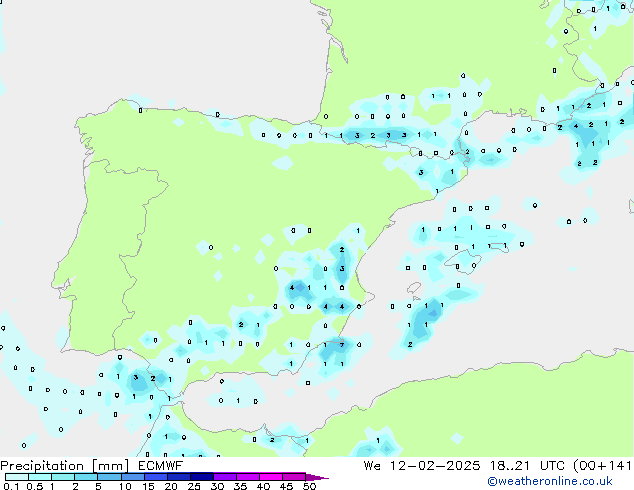634x490 pixels.
Task: Click the legend scale label '20'
Action: 171,486
